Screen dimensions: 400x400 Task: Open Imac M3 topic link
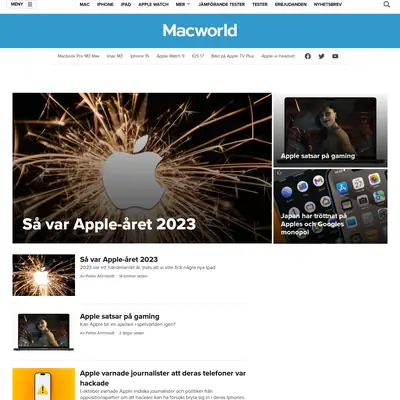coord(115,56)
